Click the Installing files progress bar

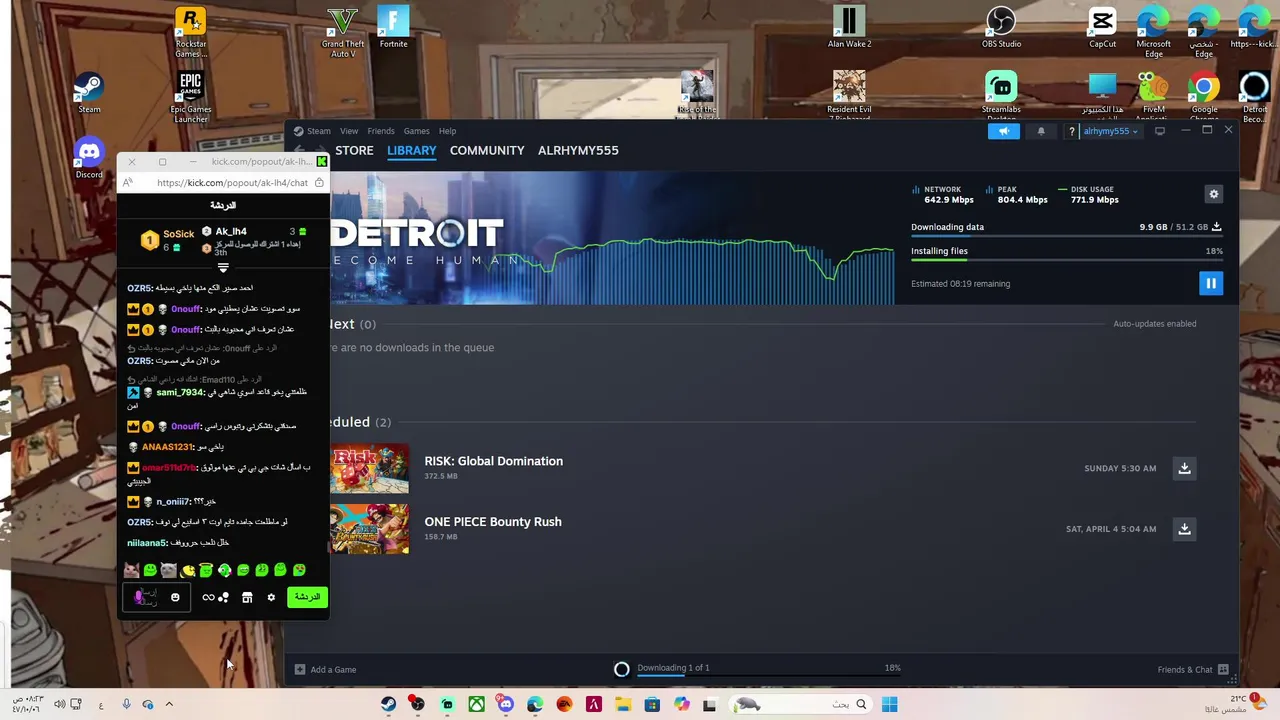(x=1066, y=262)
